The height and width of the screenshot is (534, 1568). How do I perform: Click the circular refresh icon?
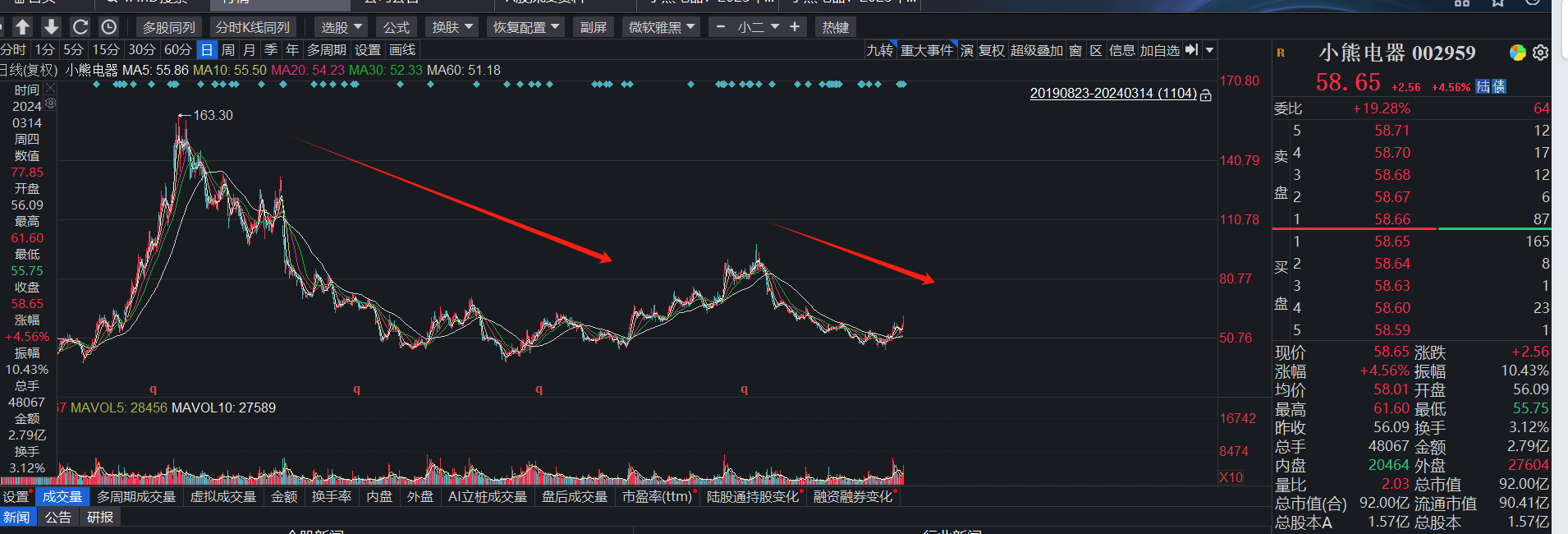[x=80, y=27]
